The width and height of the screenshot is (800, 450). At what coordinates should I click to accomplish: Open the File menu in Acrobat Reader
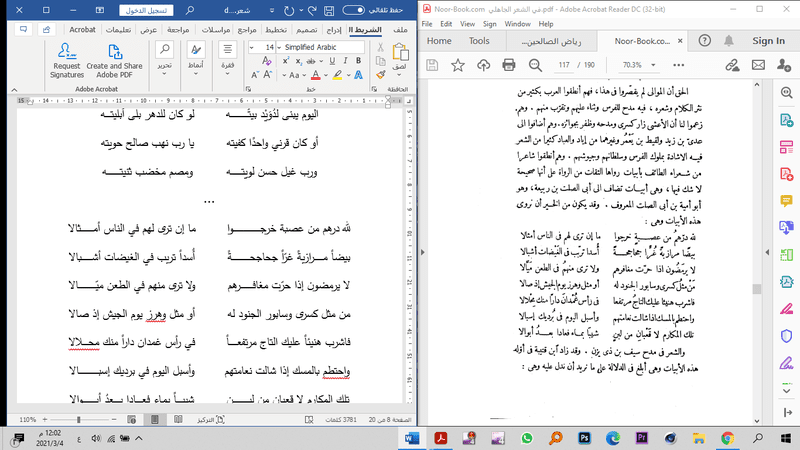[427, 24]
